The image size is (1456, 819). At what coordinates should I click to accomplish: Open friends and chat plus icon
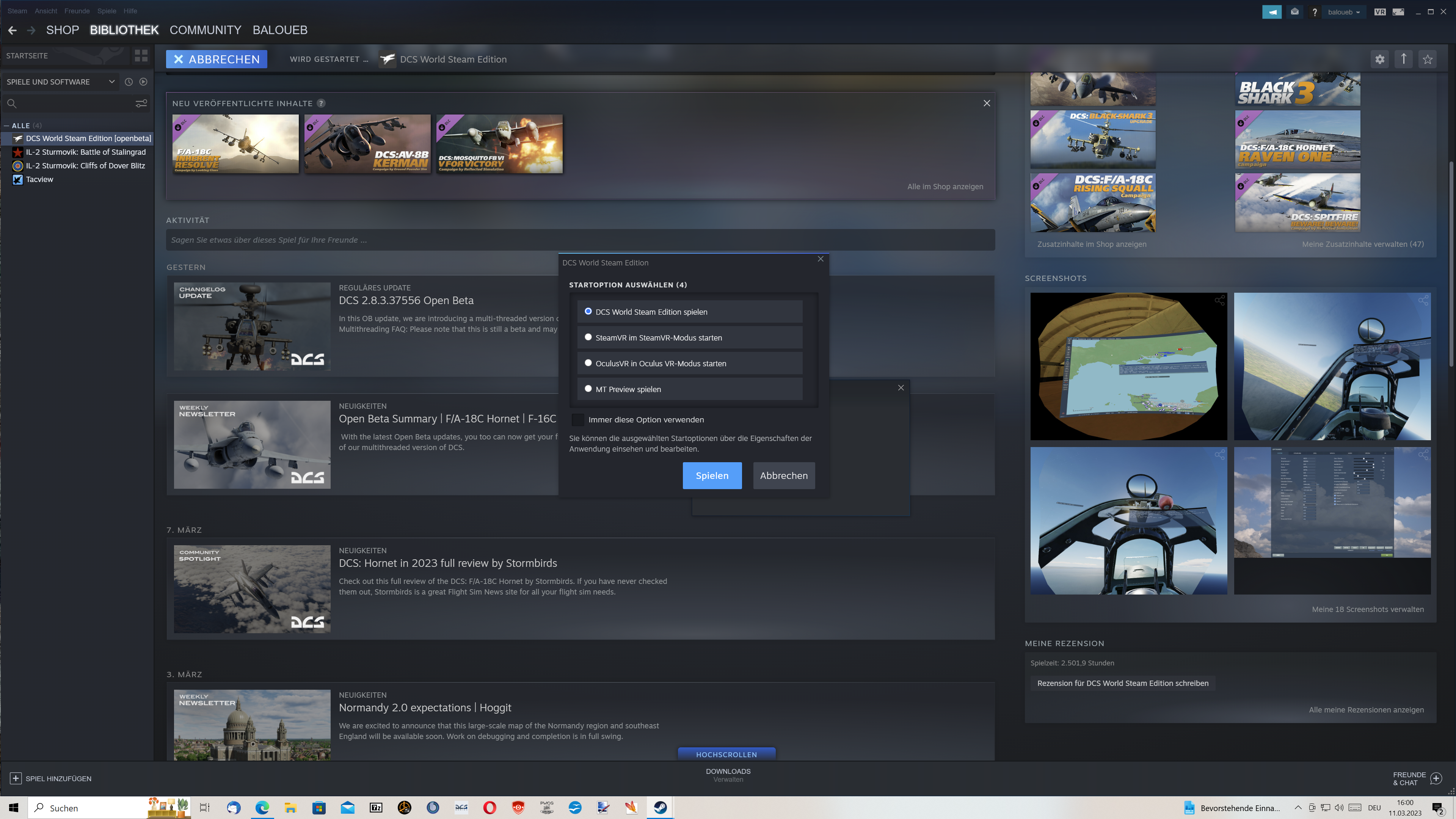(1436, 779)
